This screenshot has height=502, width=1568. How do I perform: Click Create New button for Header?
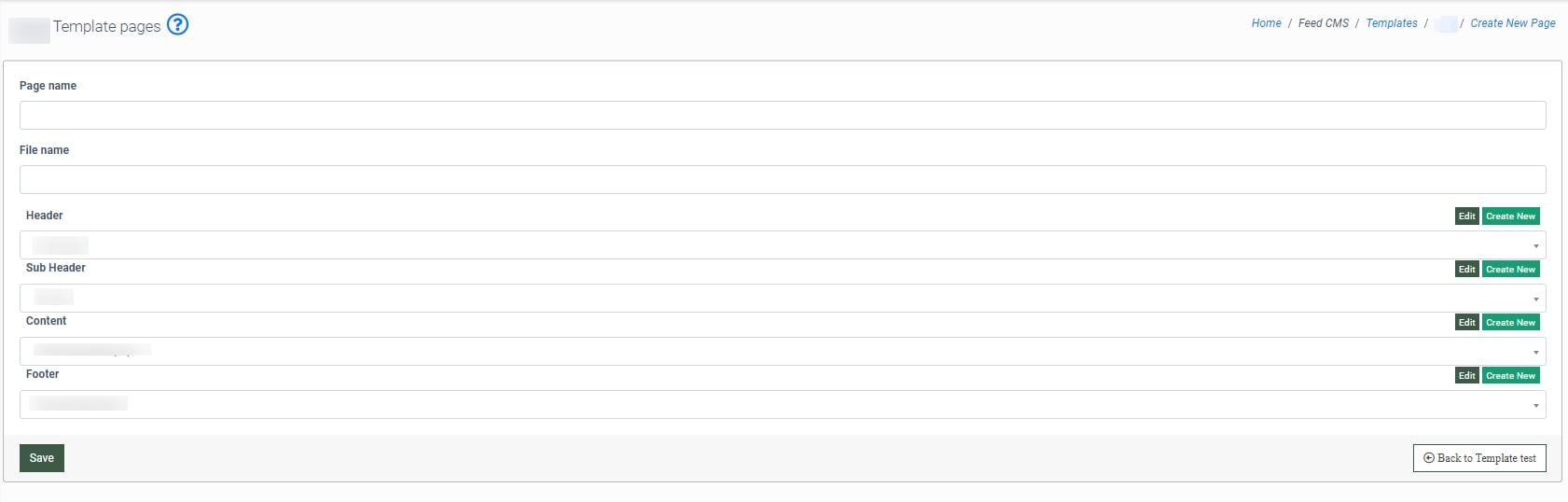1510,216
